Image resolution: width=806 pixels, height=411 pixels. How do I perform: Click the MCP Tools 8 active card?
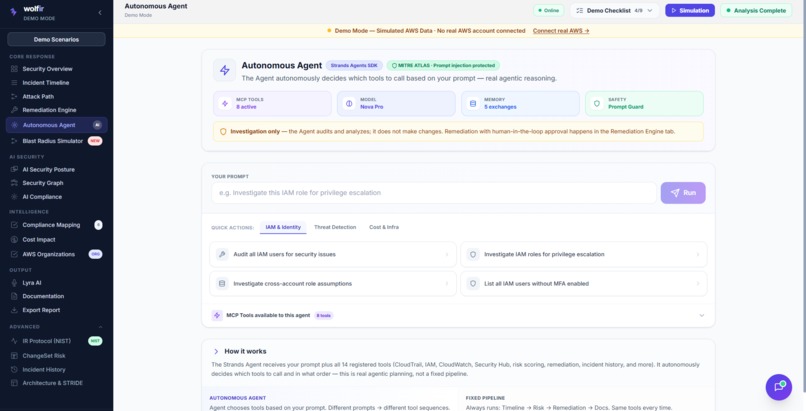point(272,103)
